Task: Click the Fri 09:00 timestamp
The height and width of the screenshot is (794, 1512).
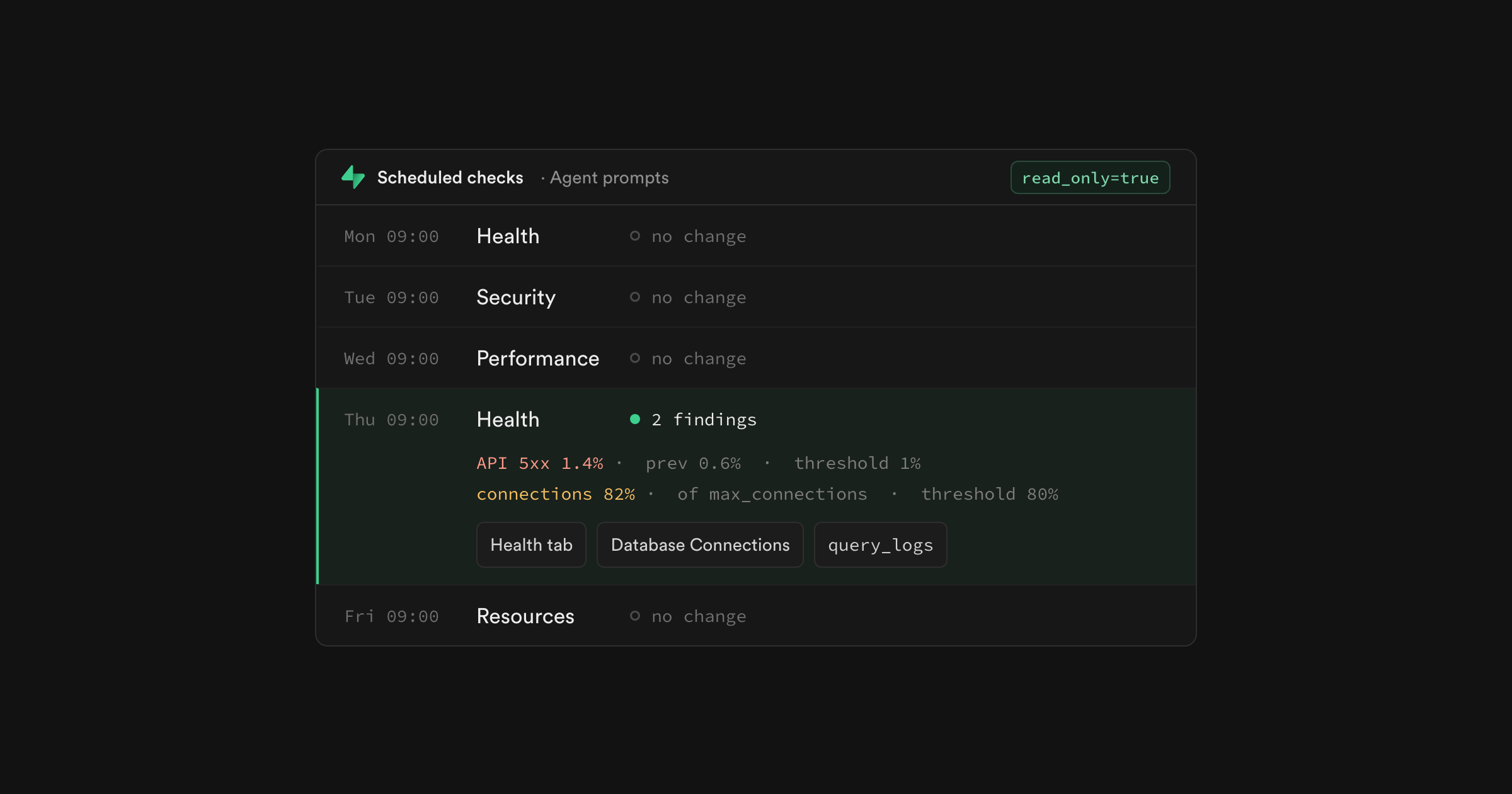Action: click(391, 616)
